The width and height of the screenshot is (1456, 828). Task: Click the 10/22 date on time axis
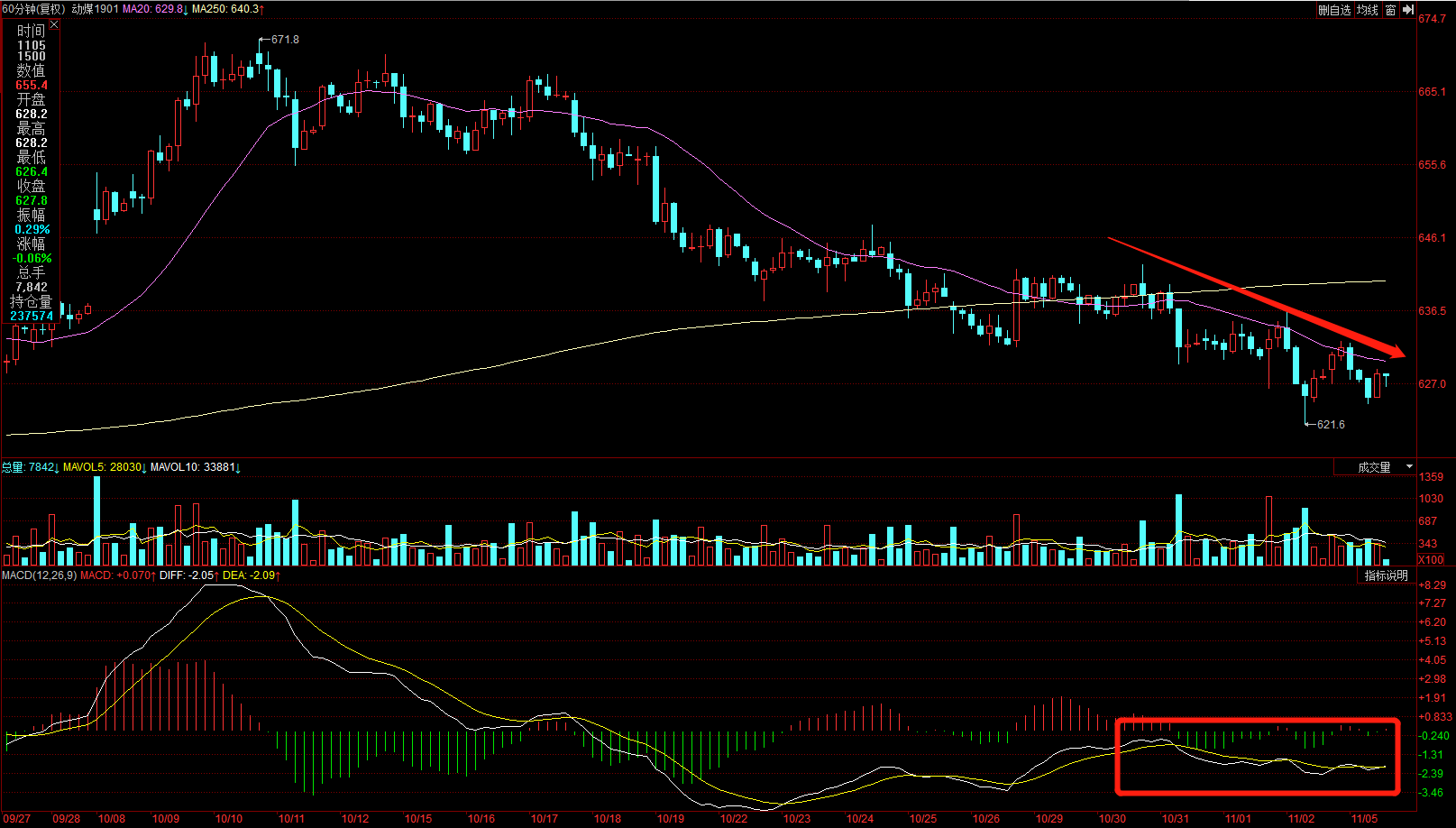point(734,819)
